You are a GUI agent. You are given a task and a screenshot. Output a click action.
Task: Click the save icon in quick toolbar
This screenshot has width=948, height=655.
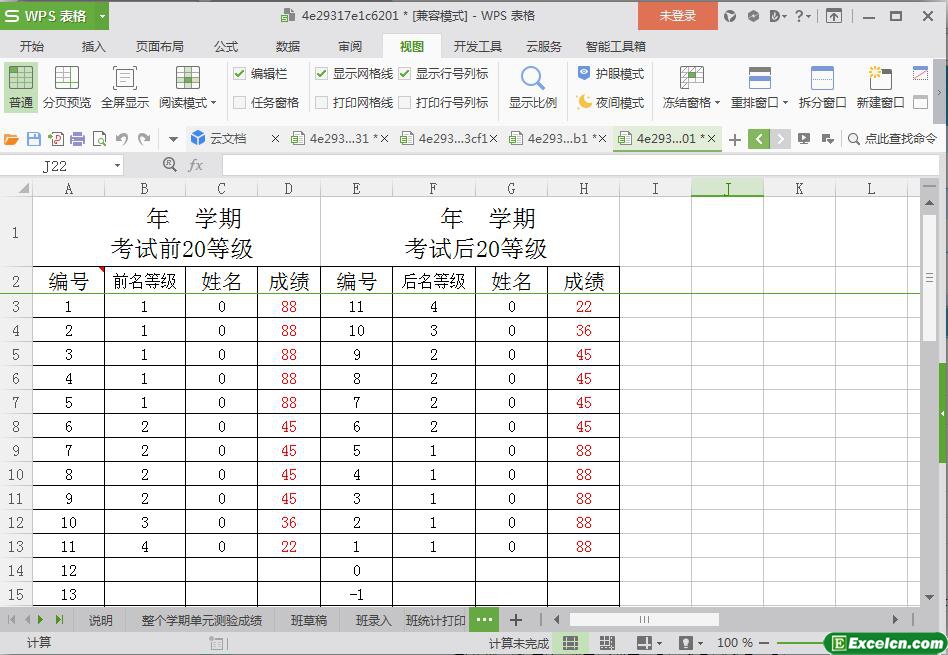click(34, 139)
